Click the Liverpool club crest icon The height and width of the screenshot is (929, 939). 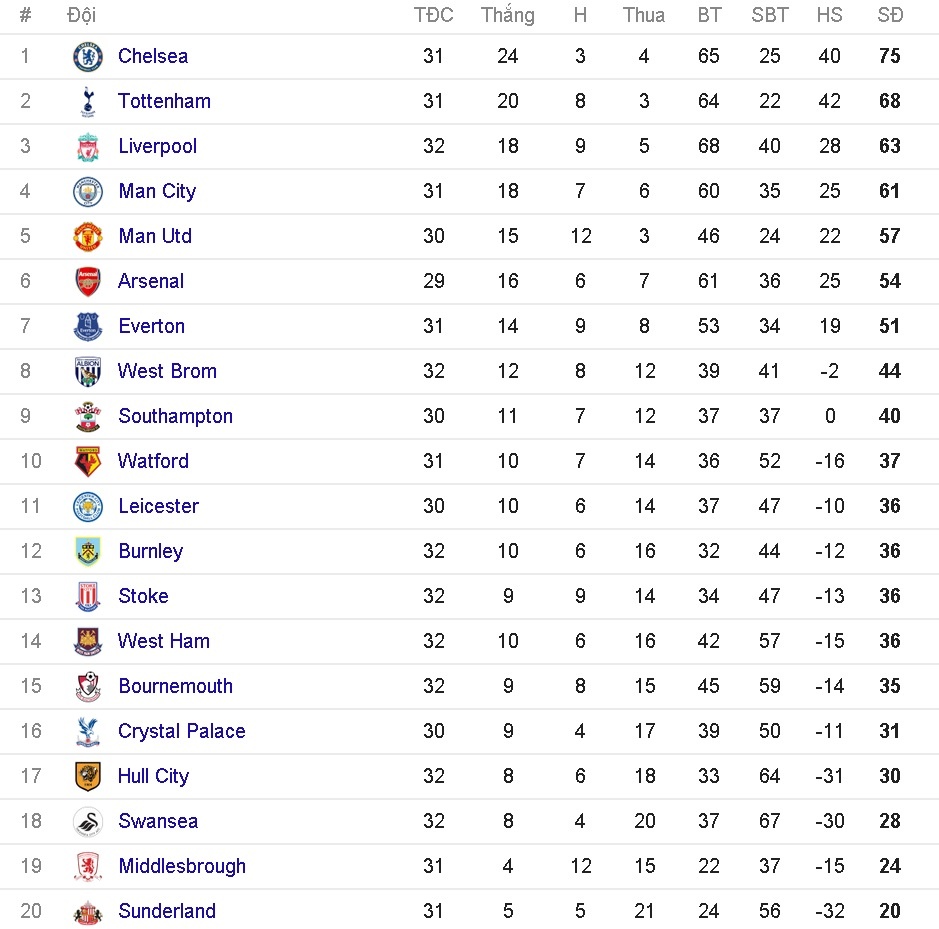[x=88, y=147]
